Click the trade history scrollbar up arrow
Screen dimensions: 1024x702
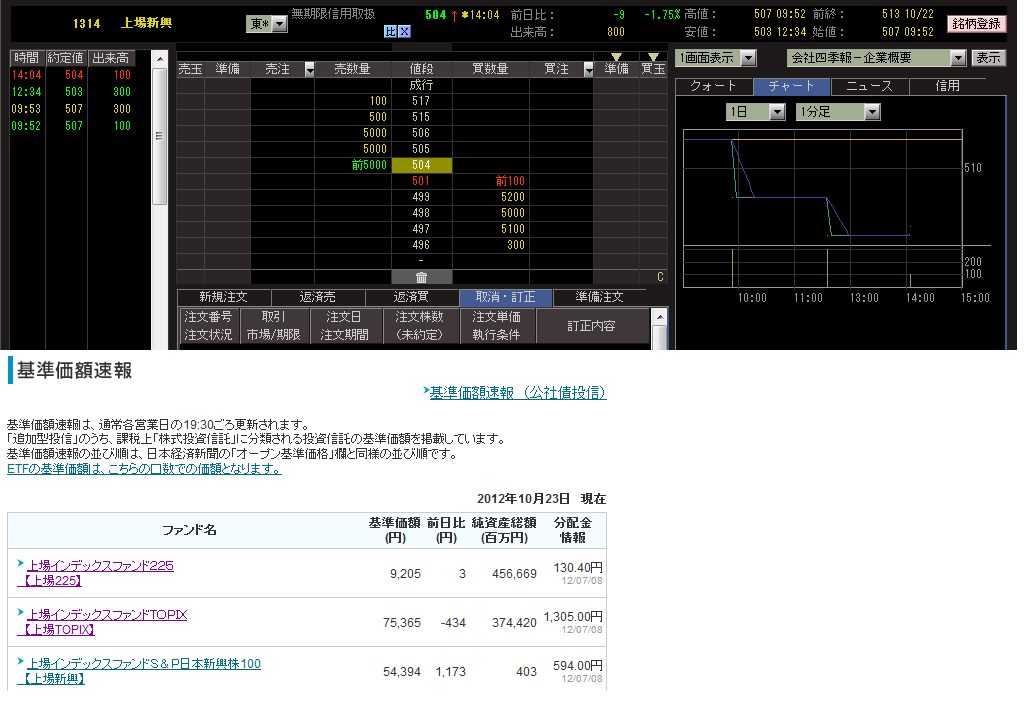[160, 59]
